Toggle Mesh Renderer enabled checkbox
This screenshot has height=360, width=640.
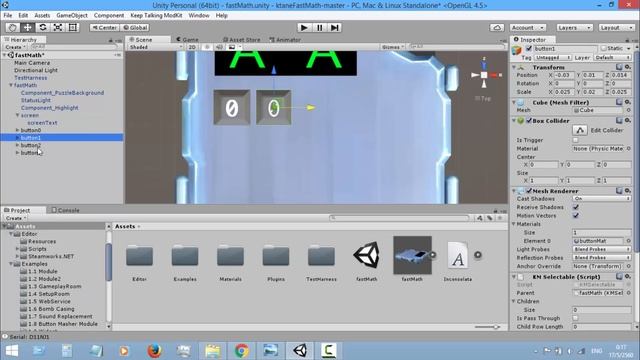[529, 191]
